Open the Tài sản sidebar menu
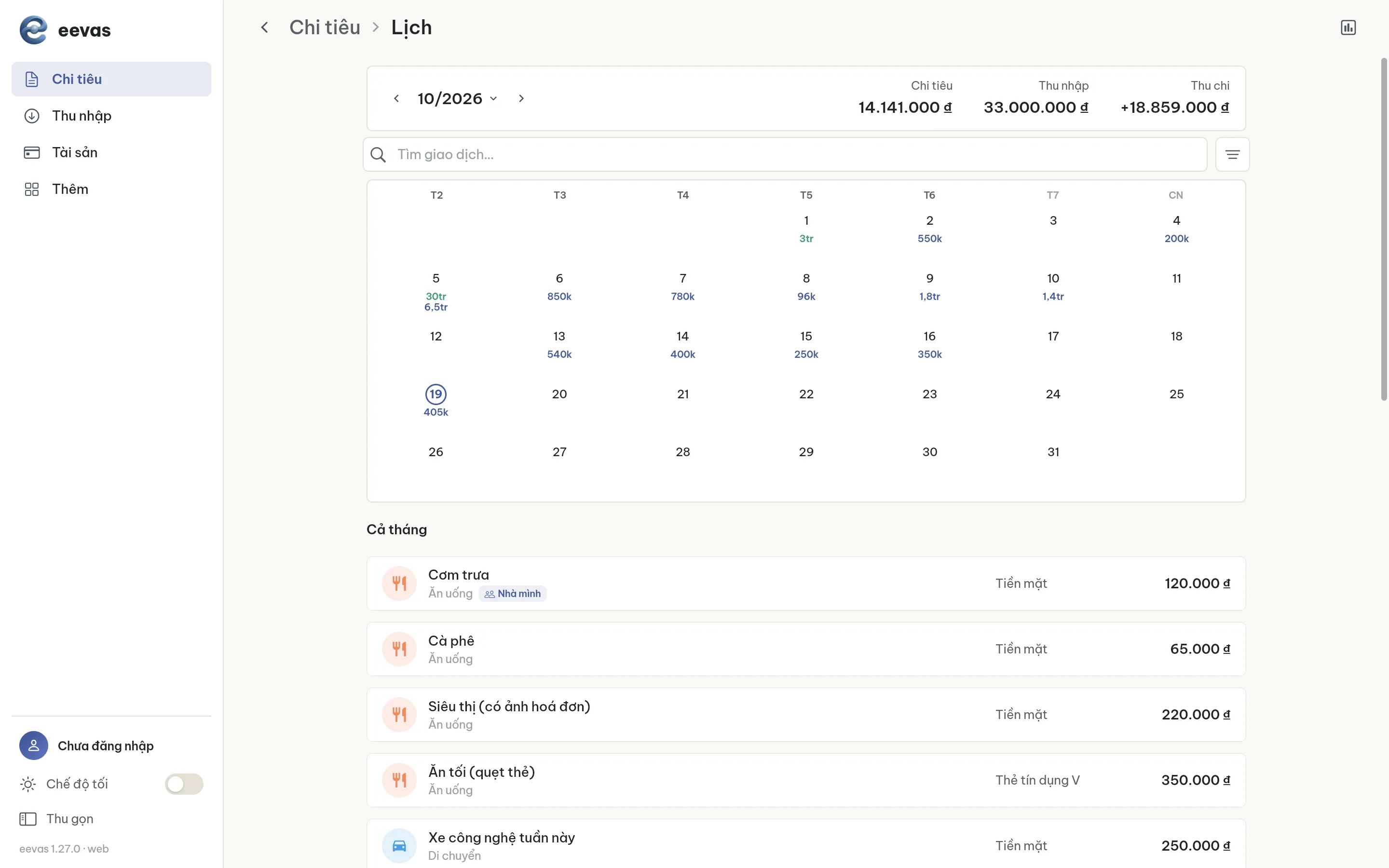 tap(111, 153)
